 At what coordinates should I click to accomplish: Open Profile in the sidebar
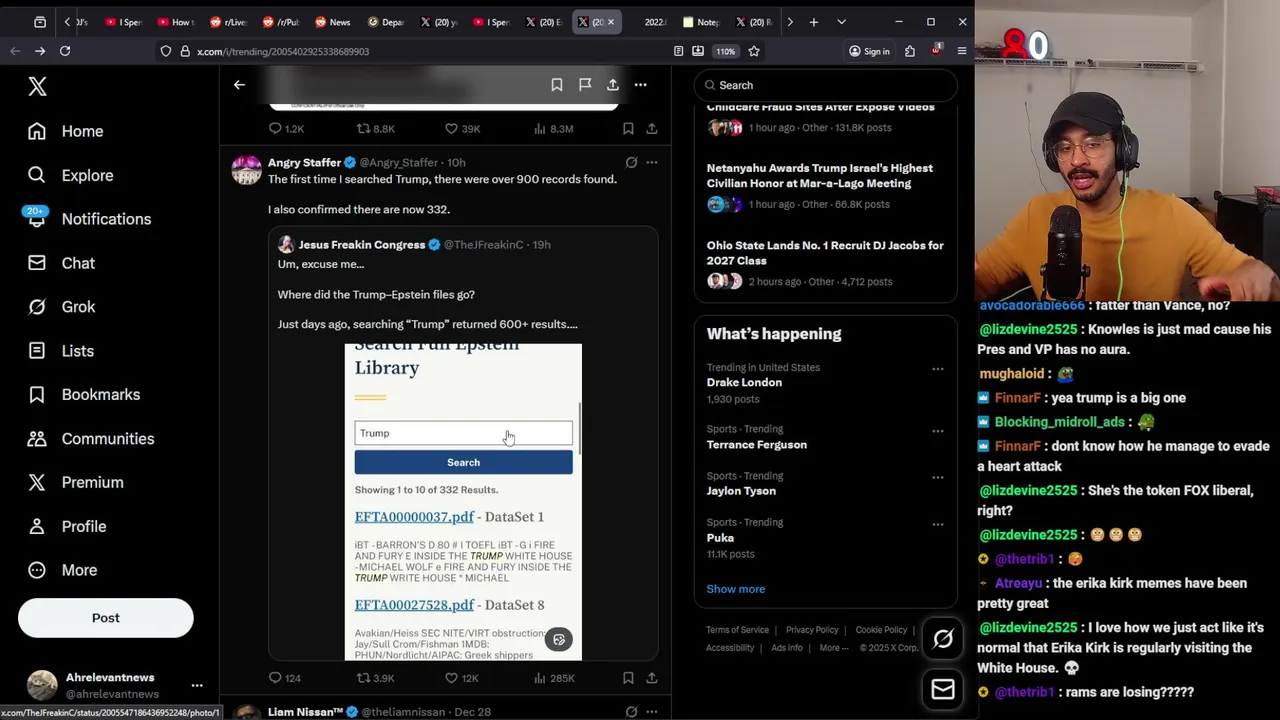point(67,526)
